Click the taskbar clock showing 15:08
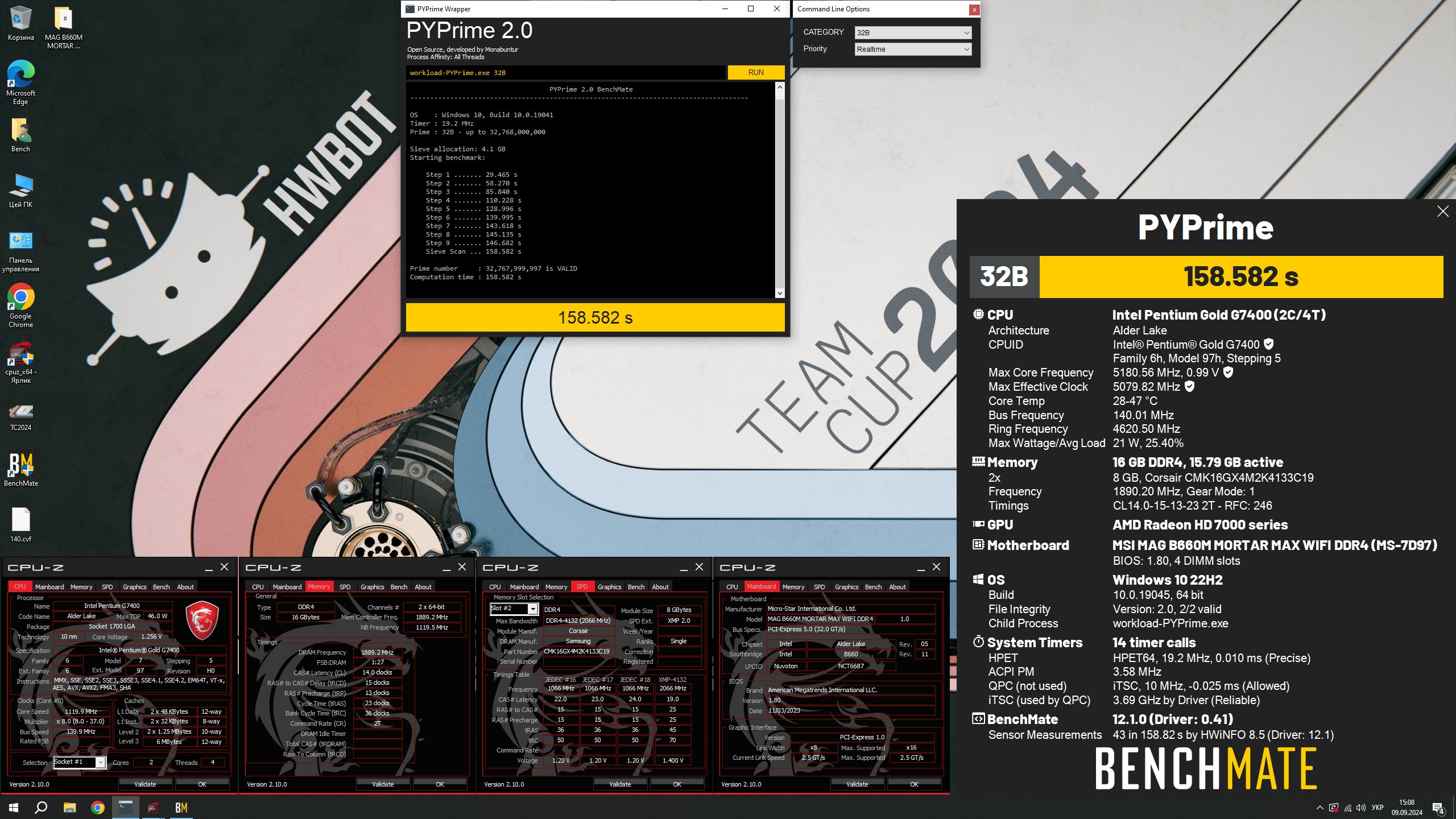The image size is (1456, 819). click(1407, 808)
